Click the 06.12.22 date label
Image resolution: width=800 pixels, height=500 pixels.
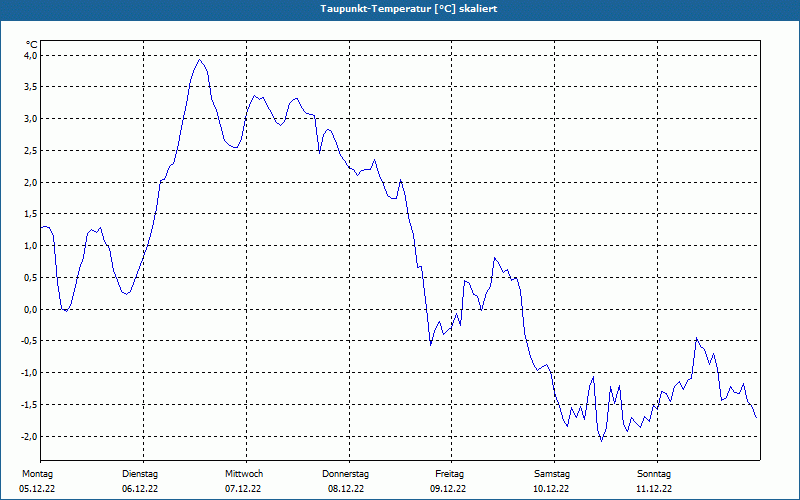[140, 489]
